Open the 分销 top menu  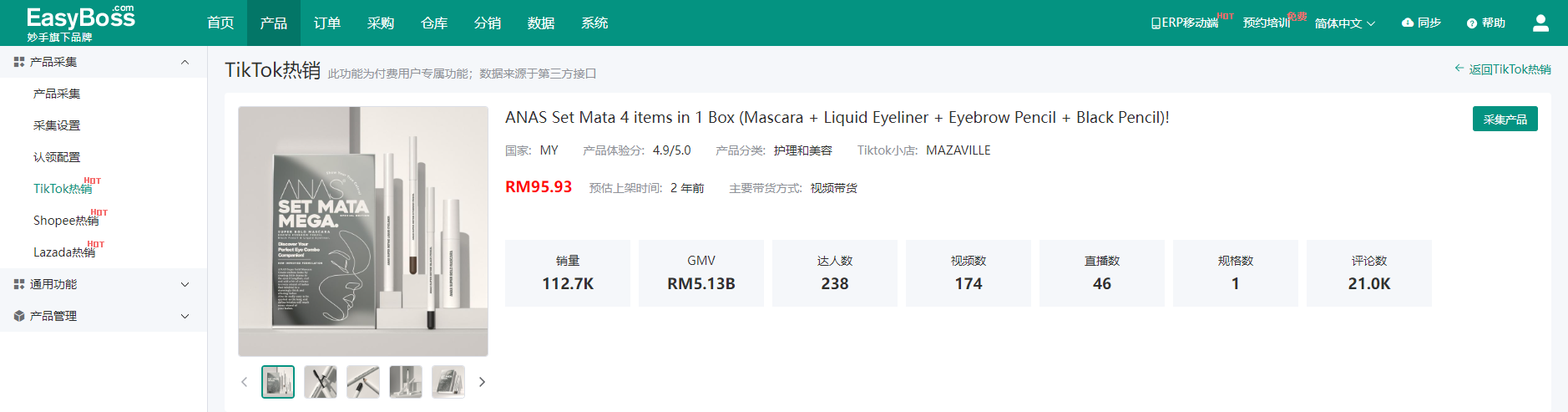(488, 23)
